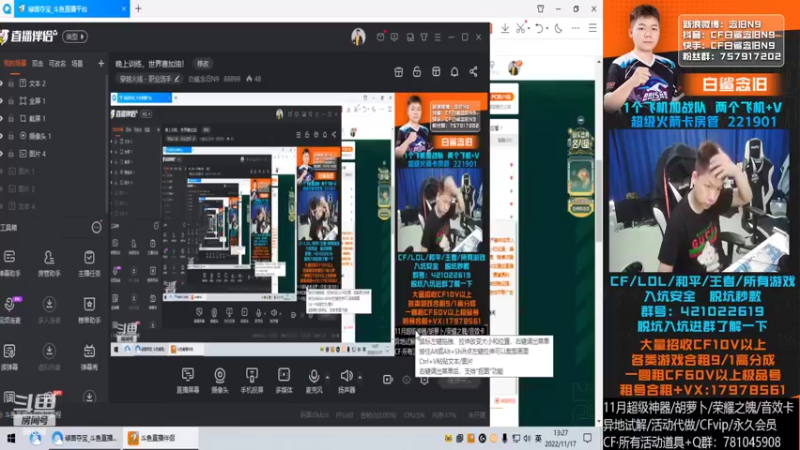Add a new scene with plus
Image resolution: width=800 pixels, height=450 pixels.
[x=101, y=63]
